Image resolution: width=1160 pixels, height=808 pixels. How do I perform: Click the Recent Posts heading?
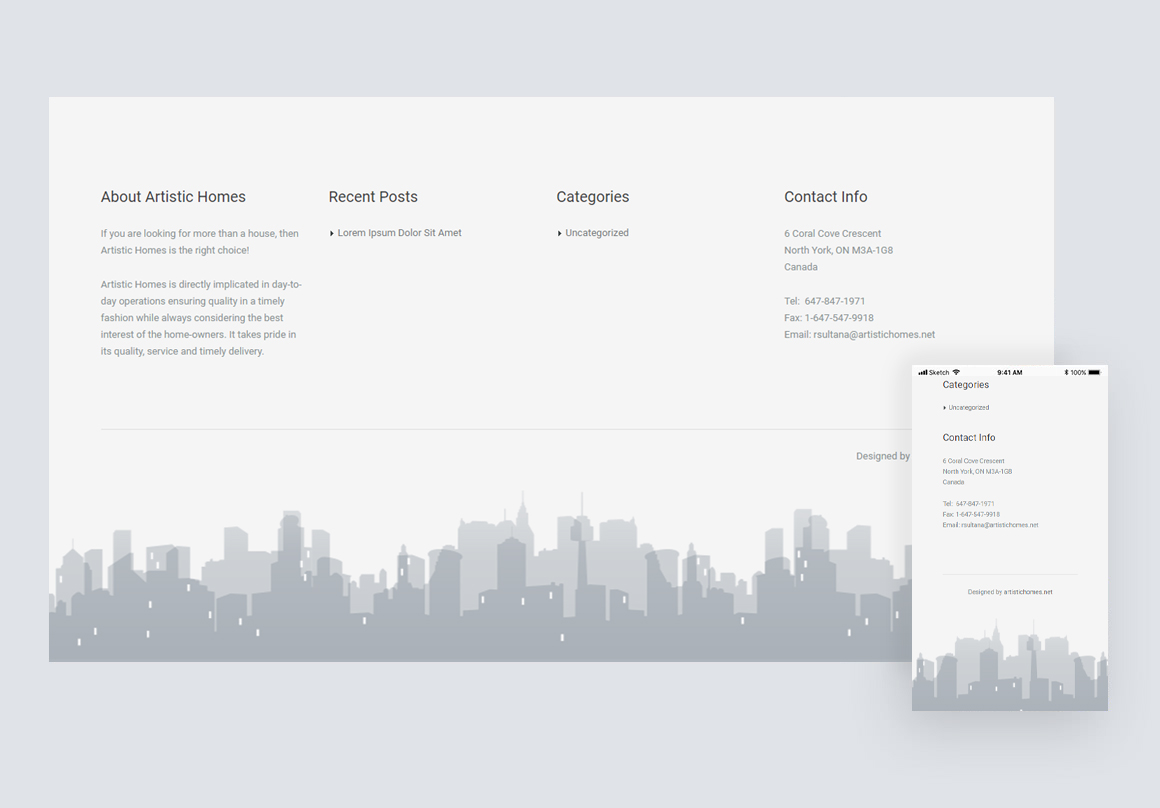click(373, 197)
